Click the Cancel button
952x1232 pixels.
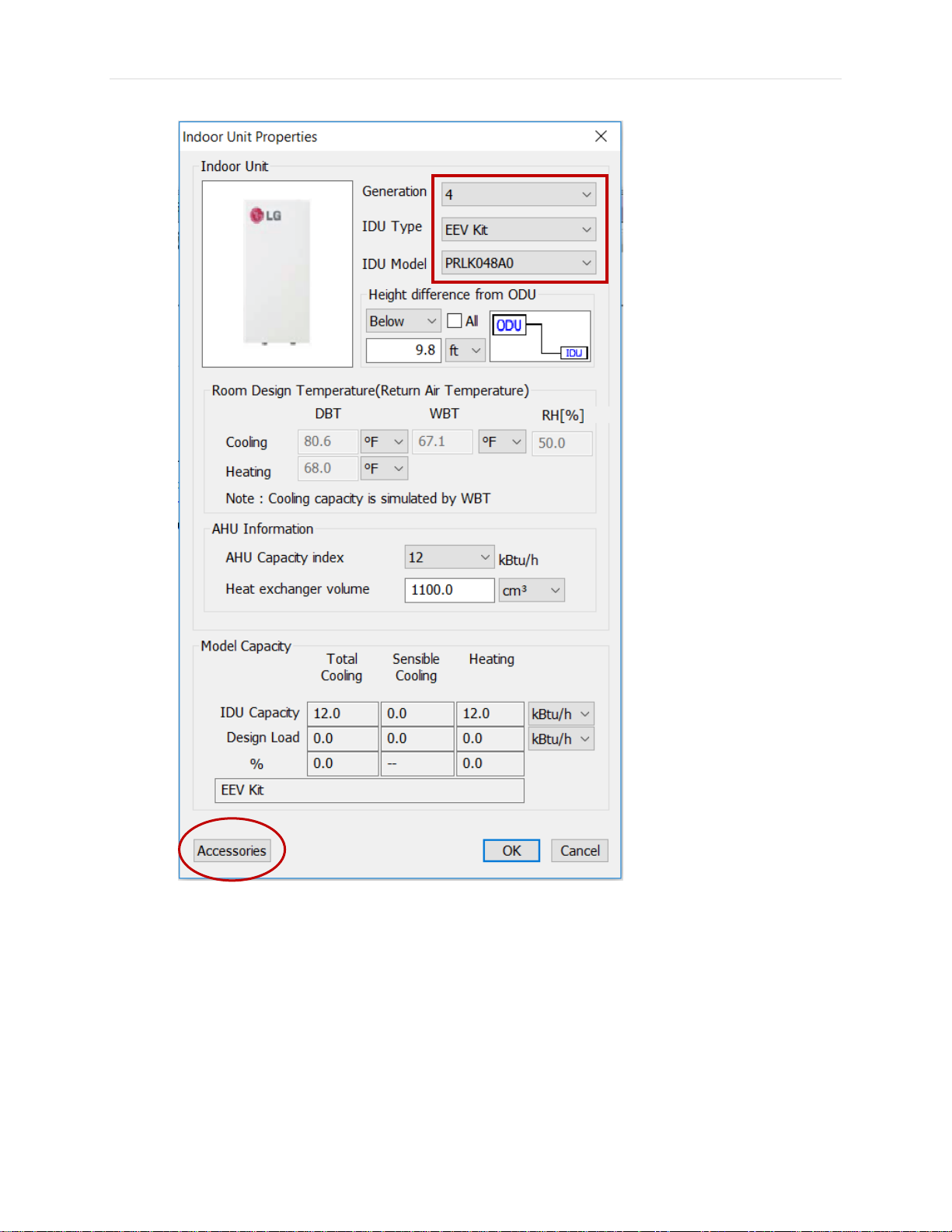point(580,850)
